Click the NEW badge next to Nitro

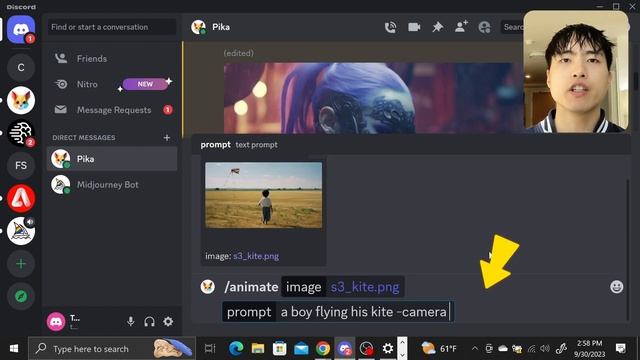145,84
